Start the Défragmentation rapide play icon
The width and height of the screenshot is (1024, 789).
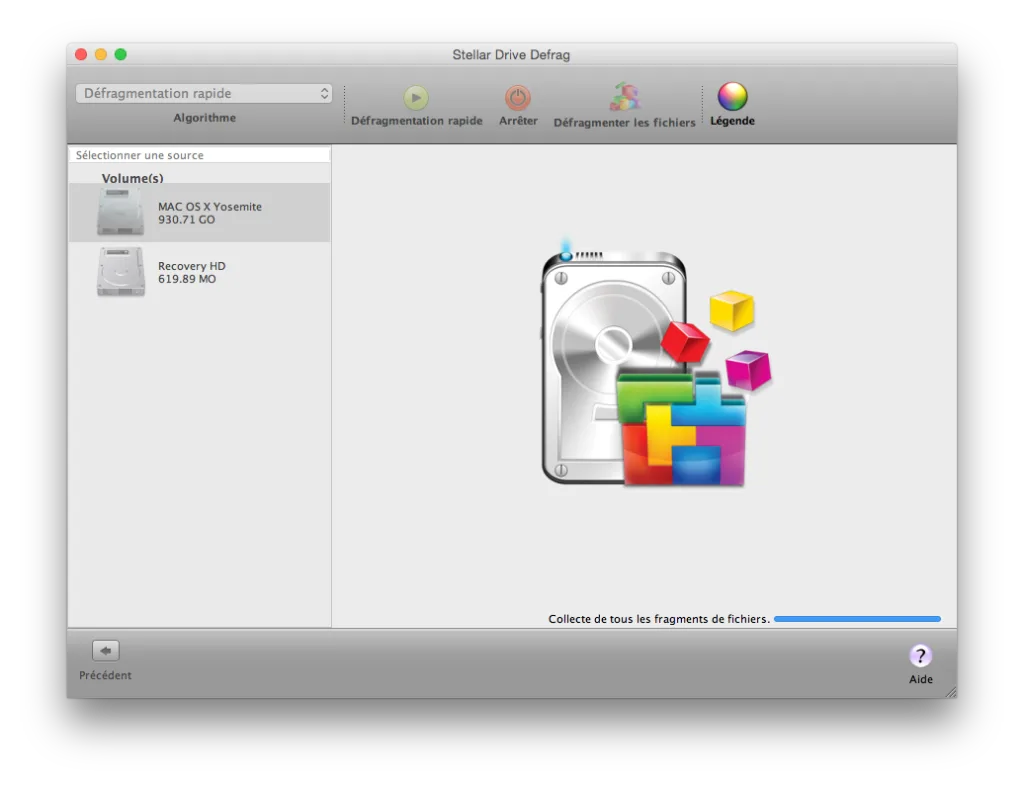point(416,98)
